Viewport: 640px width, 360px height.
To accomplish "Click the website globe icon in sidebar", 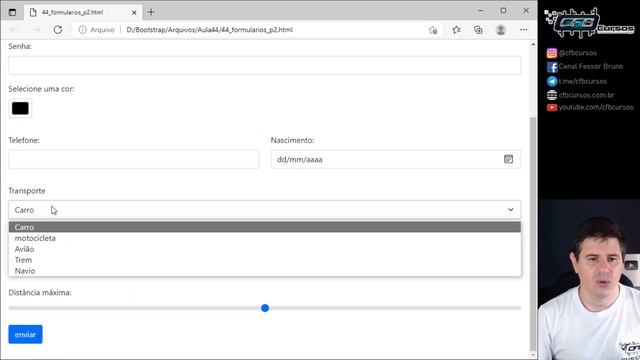I will click(552, 95).
